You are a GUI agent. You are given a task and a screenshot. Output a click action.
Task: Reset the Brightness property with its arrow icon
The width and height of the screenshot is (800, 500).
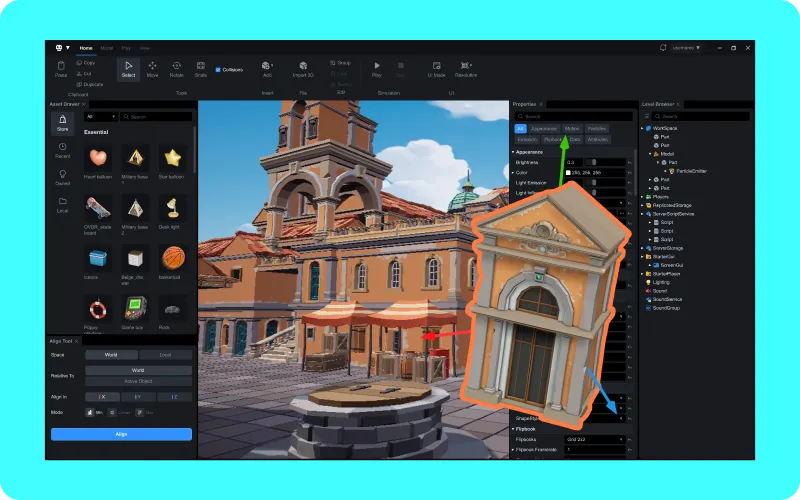630,162
